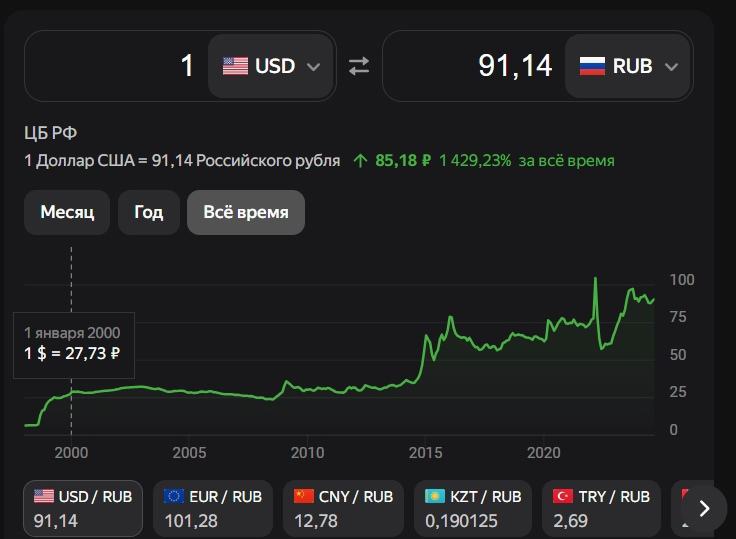
Task: Select the Месяц period tab
Action: [x=67, y=212]
